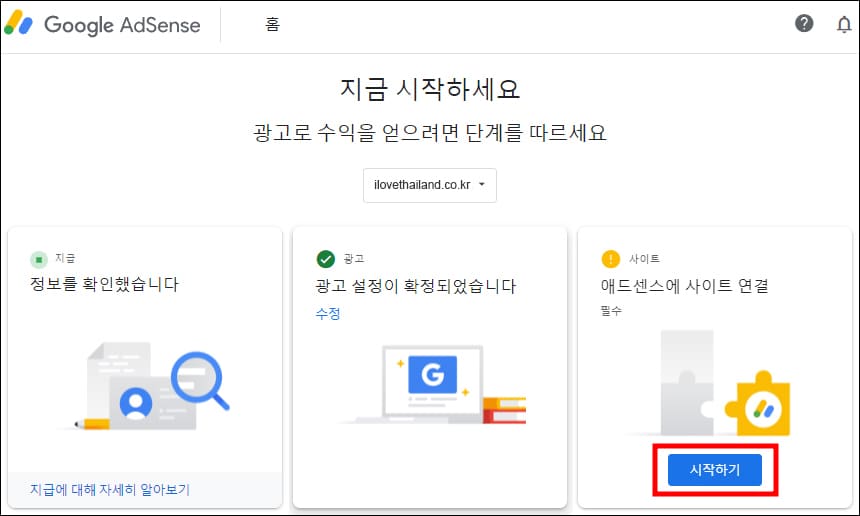The height and width of the screenshot is (516, 860).
Task: Click the Google AdSense logo
Action: (103, 24)
